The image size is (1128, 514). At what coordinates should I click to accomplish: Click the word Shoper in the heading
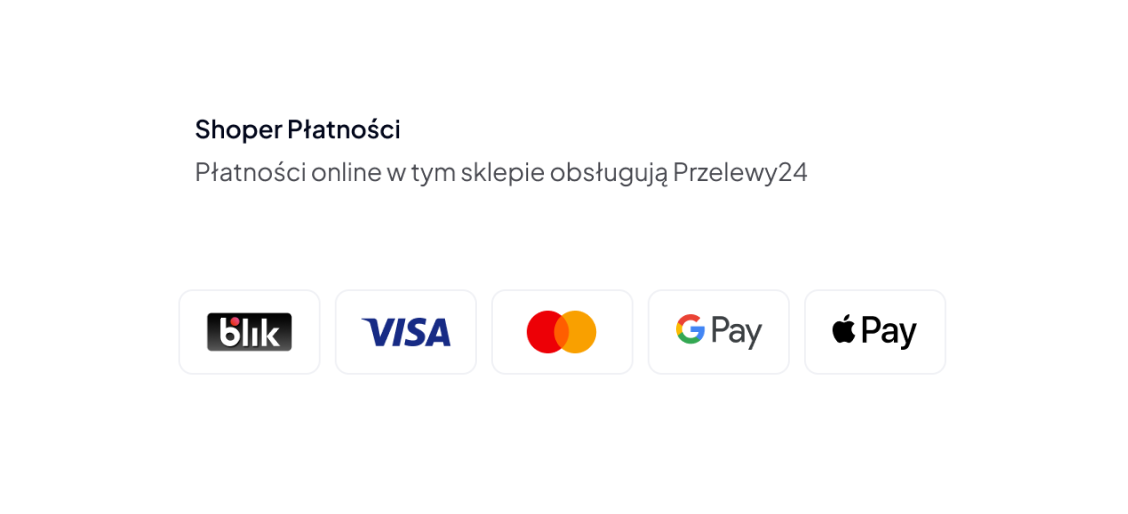[238, 130]
